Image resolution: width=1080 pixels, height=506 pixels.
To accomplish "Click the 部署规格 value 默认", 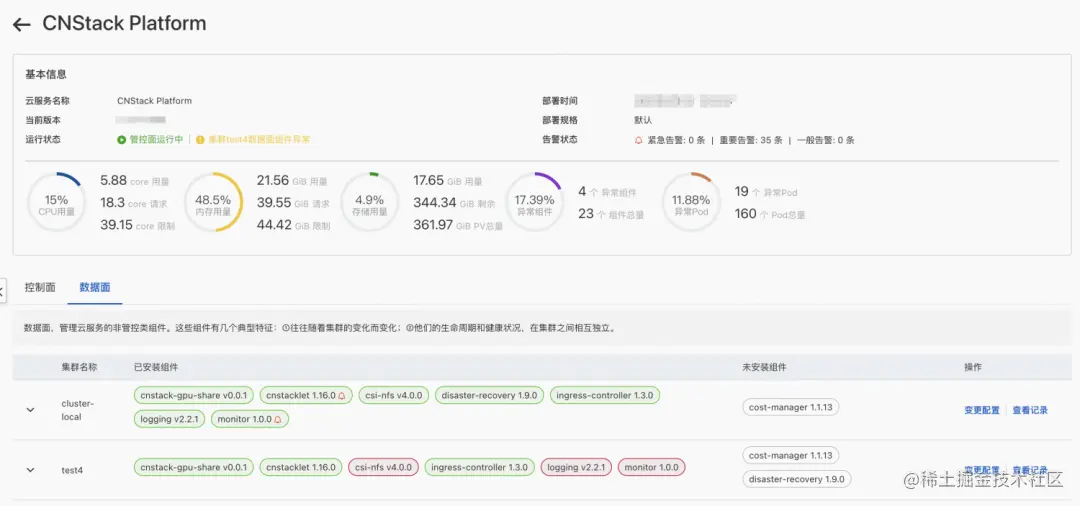I will pyautogui.click(x=643, y=120).
